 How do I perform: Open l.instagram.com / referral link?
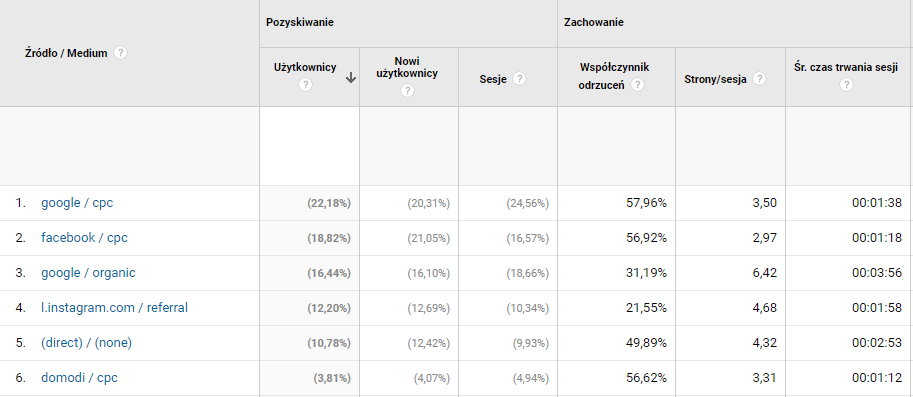114,308
